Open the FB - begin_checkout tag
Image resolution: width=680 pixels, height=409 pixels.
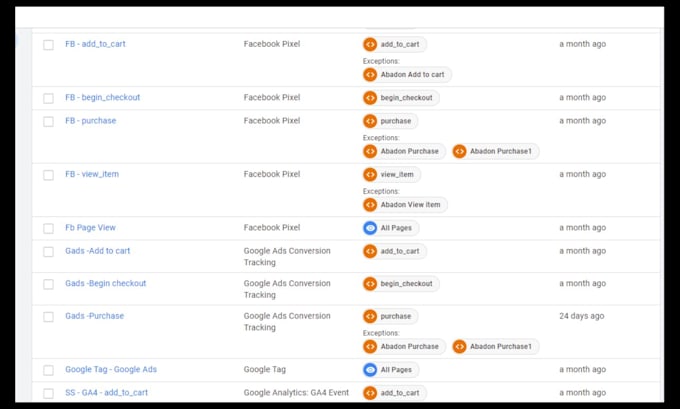click(103, 97)
